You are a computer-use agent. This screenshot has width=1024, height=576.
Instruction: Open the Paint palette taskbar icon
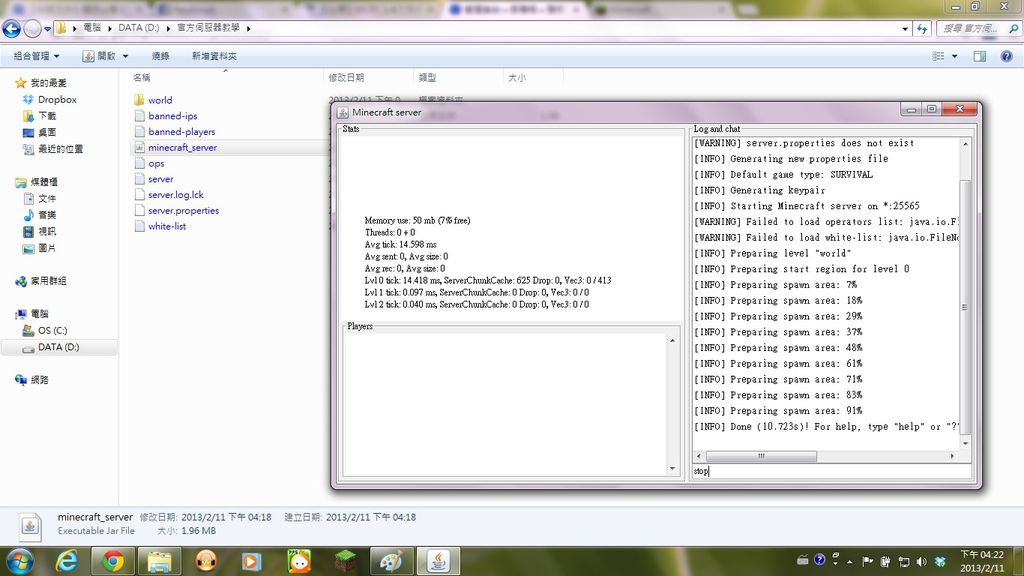pyautogui.click(x=391, y=561)
